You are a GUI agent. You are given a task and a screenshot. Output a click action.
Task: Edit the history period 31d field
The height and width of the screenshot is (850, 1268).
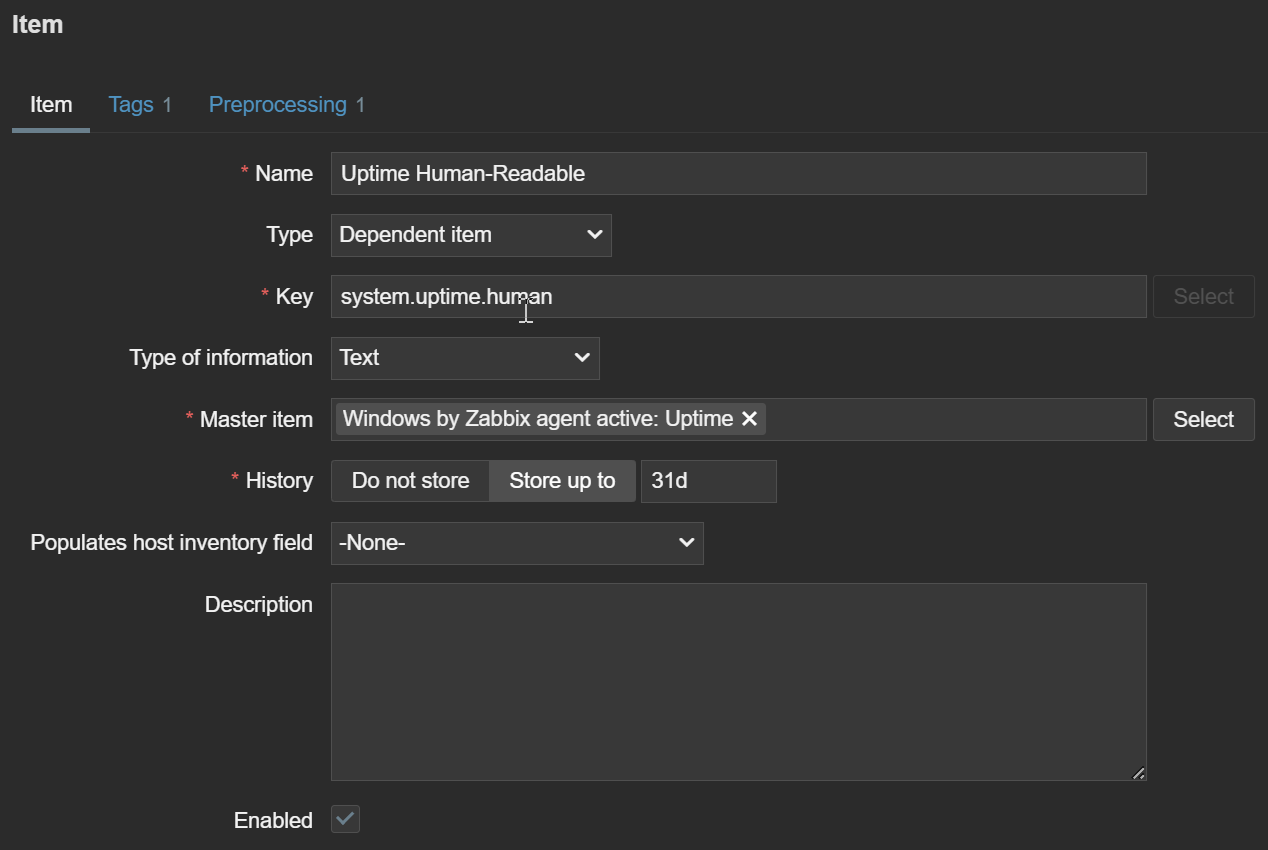(708, 481)
